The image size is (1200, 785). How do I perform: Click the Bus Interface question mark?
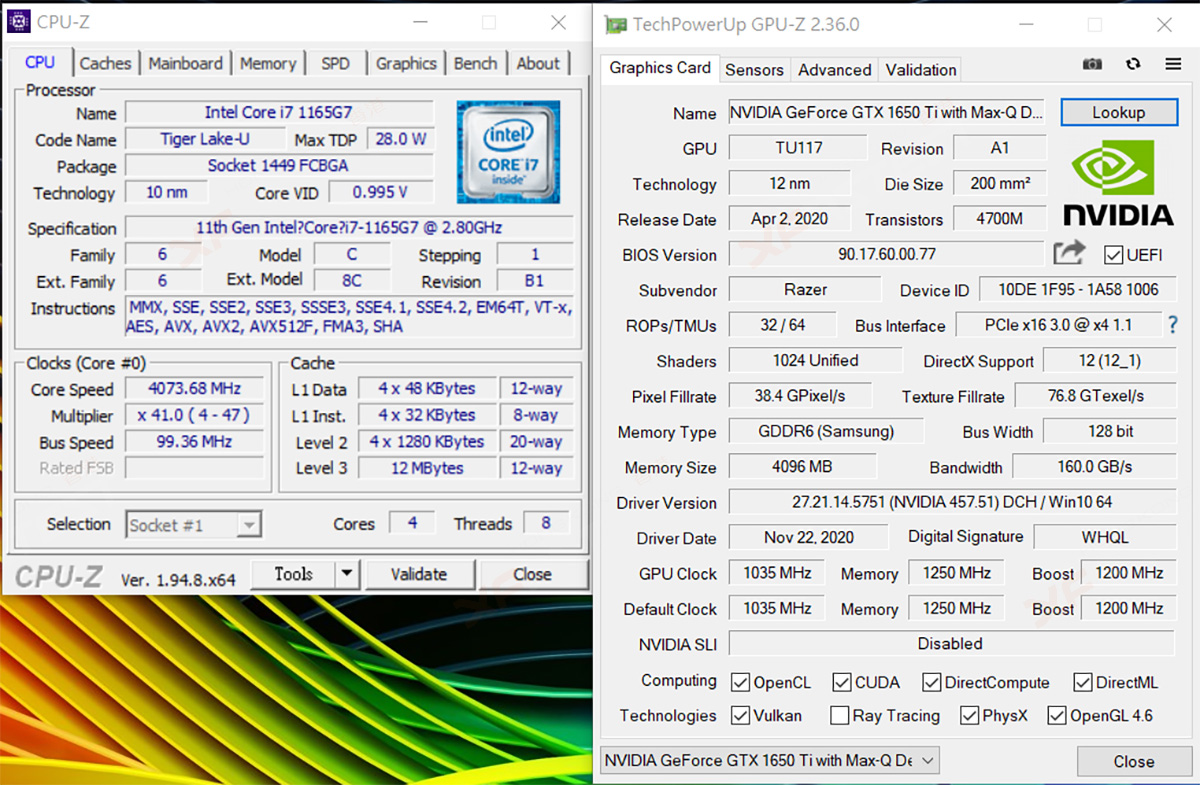coord(1172,325)
